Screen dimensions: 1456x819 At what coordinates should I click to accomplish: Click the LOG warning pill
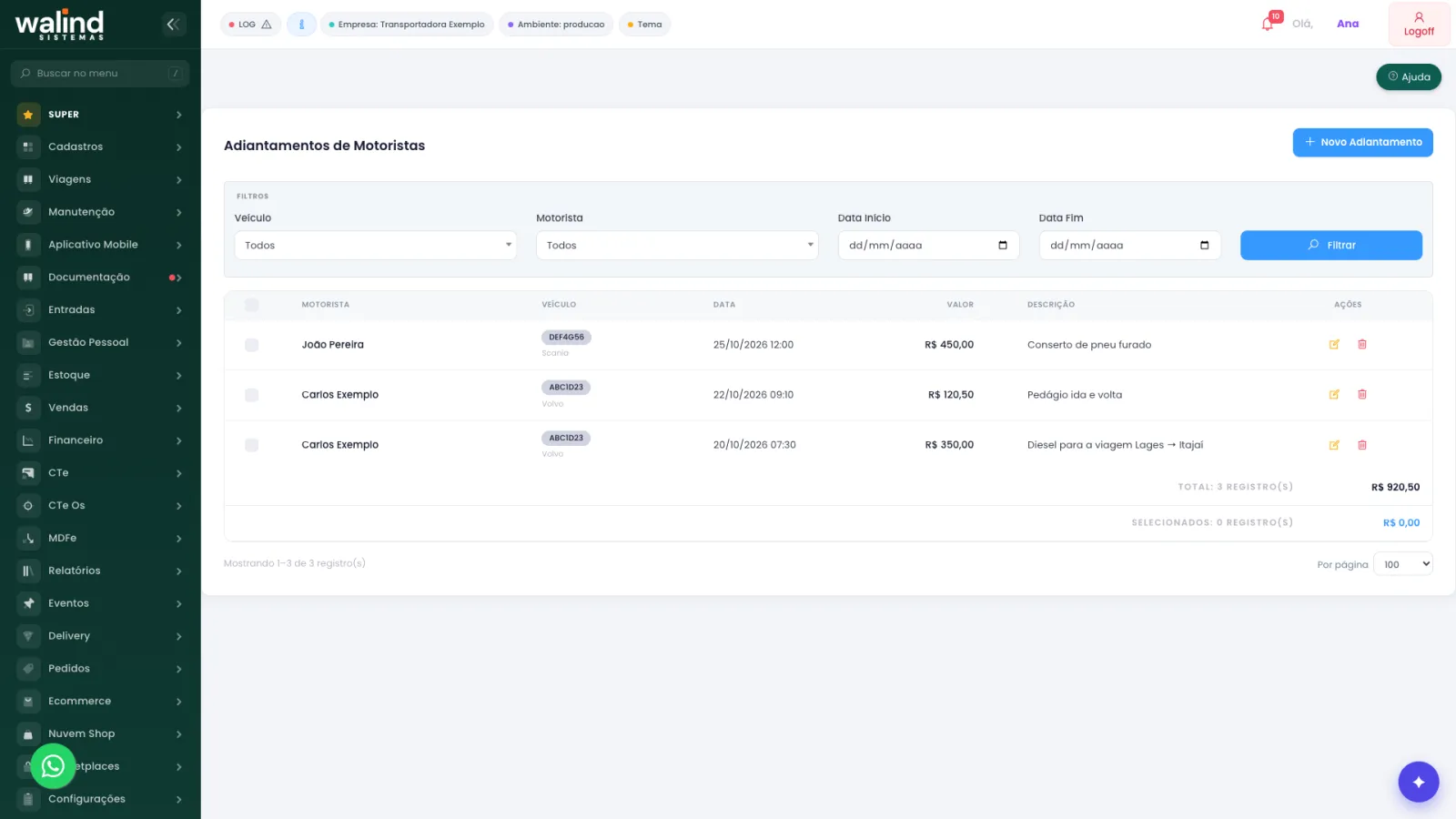[250, 25]
